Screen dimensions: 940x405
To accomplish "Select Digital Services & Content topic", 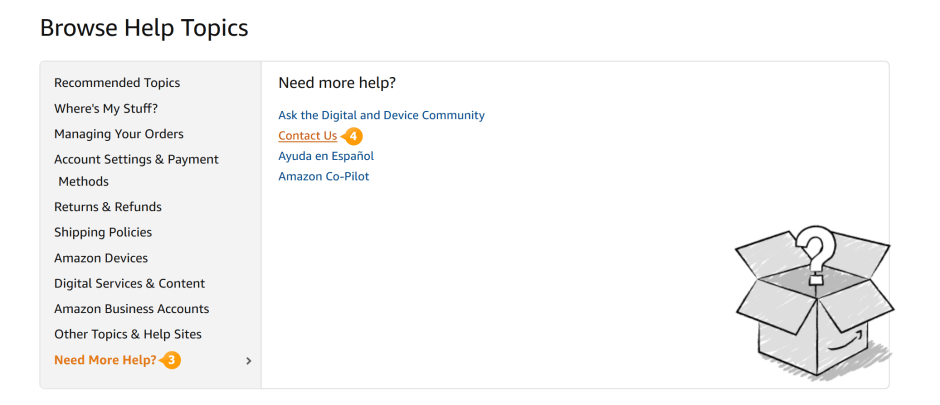I will click(x=129, y=283).
